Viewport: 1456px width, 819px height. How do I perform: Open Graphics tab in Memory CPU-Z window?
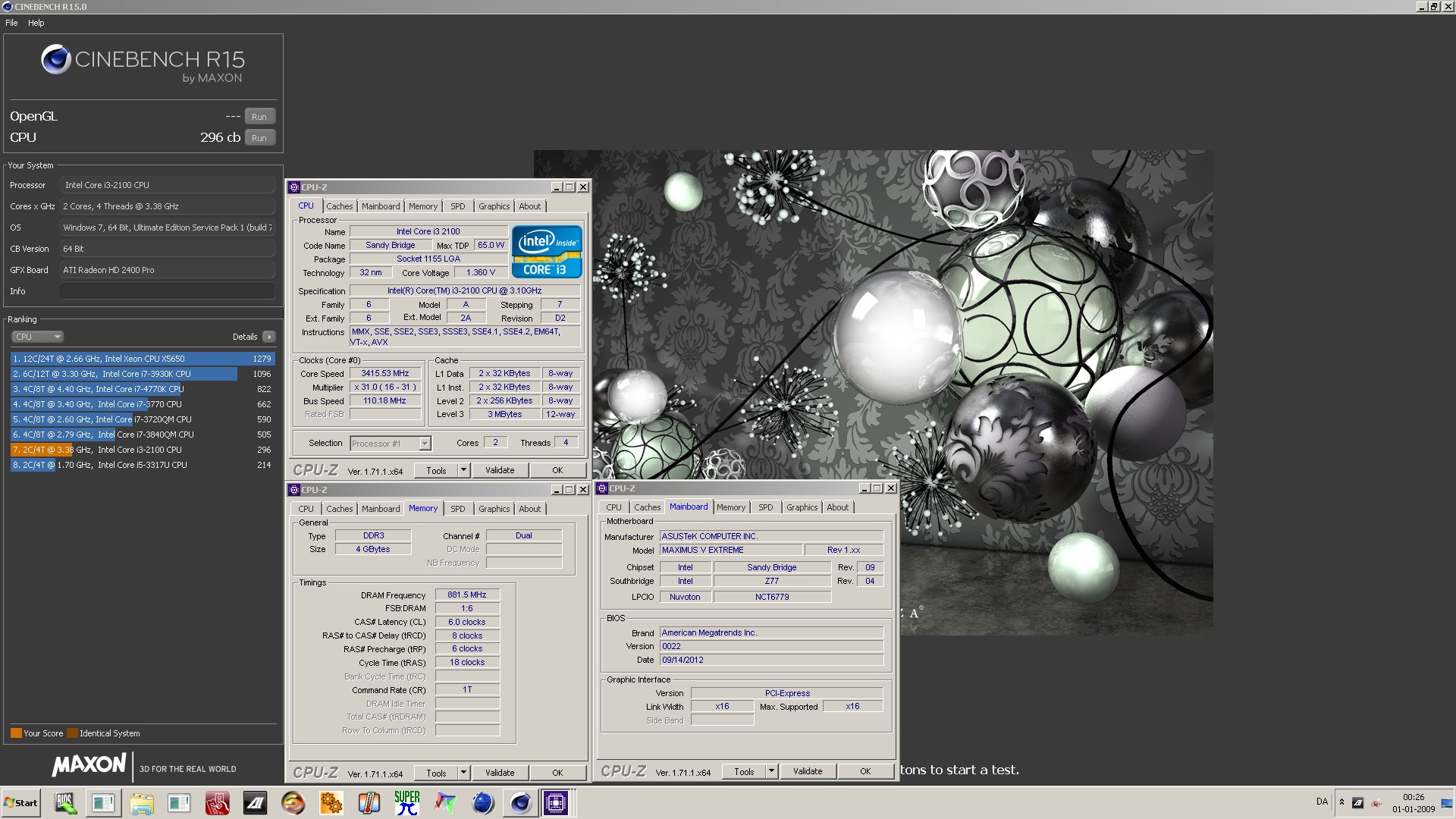click(494, 509)
